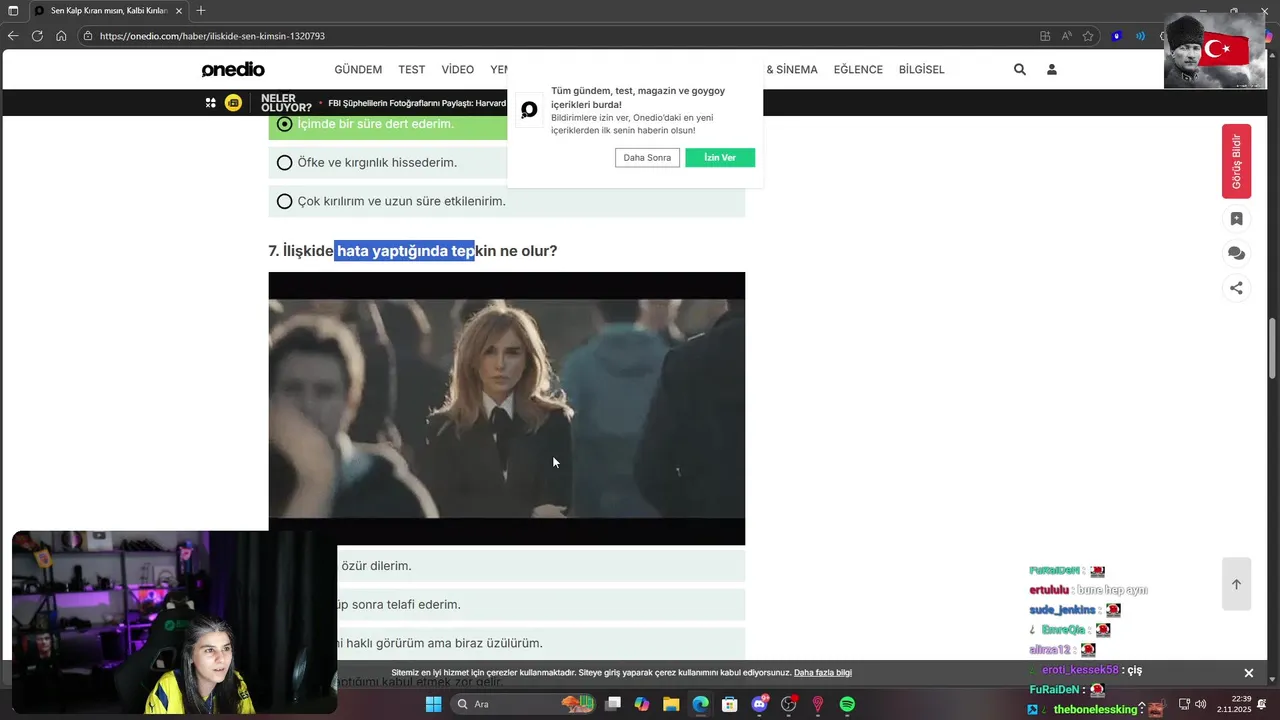Close the cookie notice bar
Viewport: 1280px width, 720px height.
click(1248, 673)
